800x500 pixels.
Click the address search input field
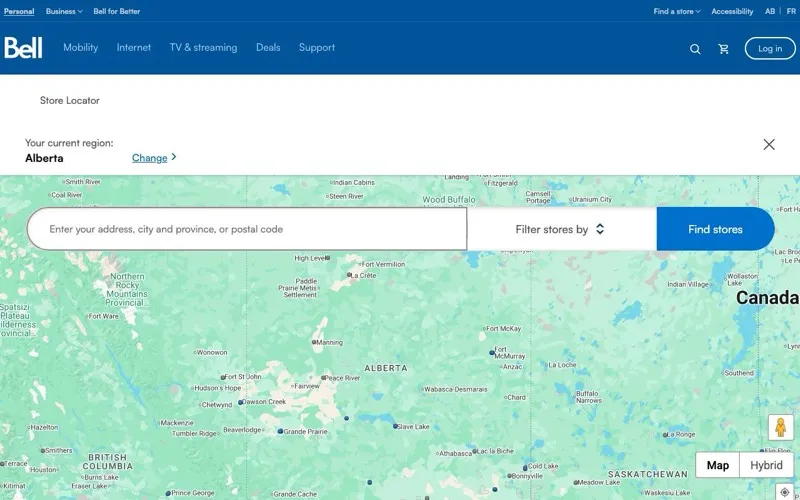pos(247,229)
